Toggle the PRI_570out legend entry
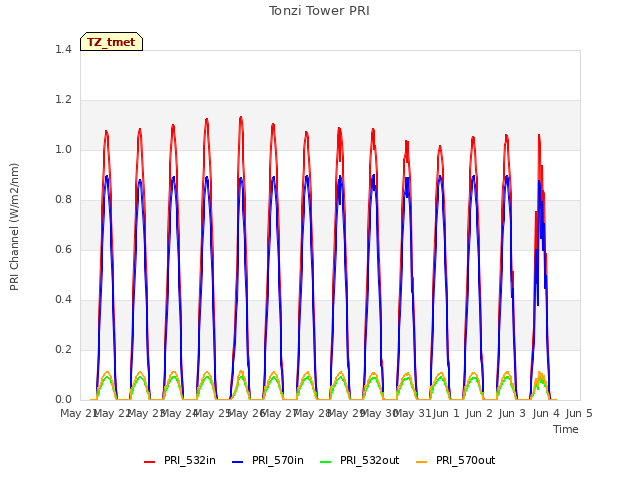The height and width of the screenshot is (480, 640). click(456, 461)
